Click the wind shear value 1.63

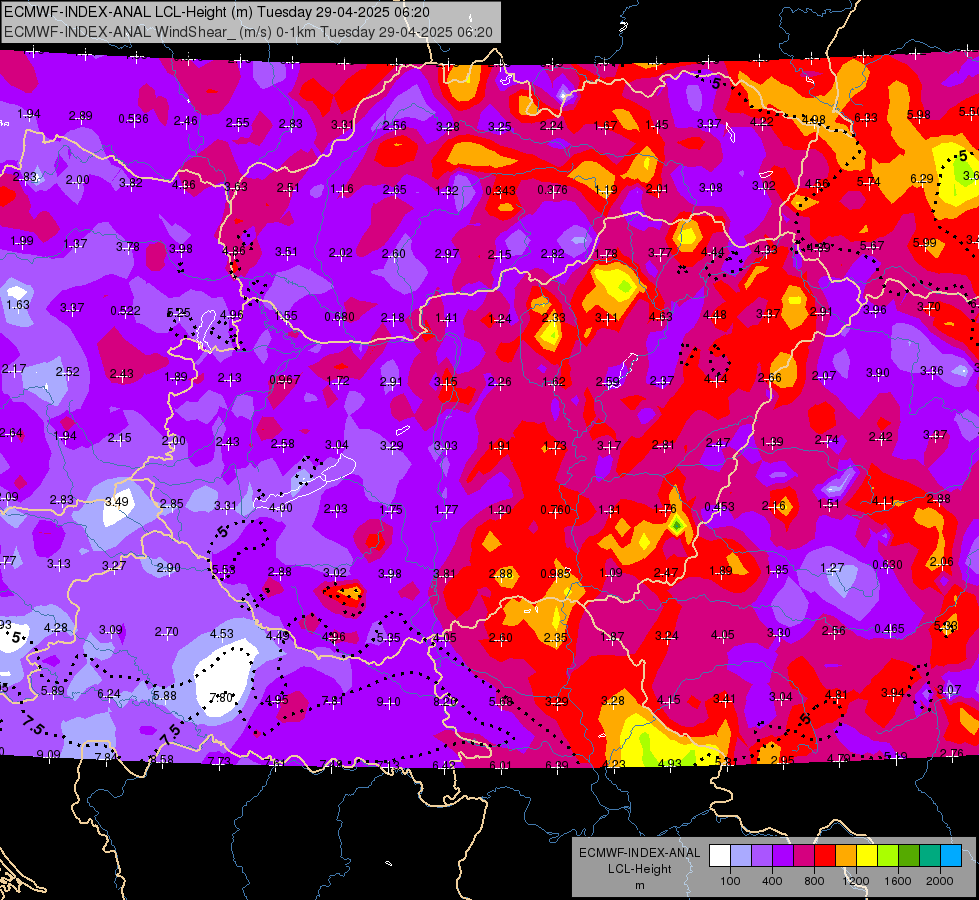(18, 305)
